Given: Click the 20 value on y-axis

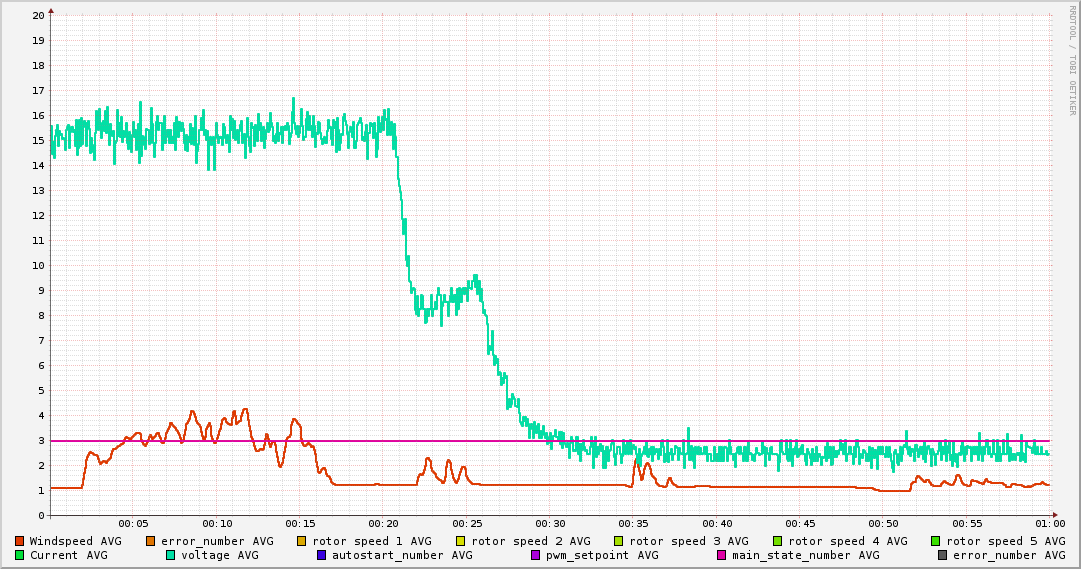Looking at the screenshot, I should click(x=38, y=15).
